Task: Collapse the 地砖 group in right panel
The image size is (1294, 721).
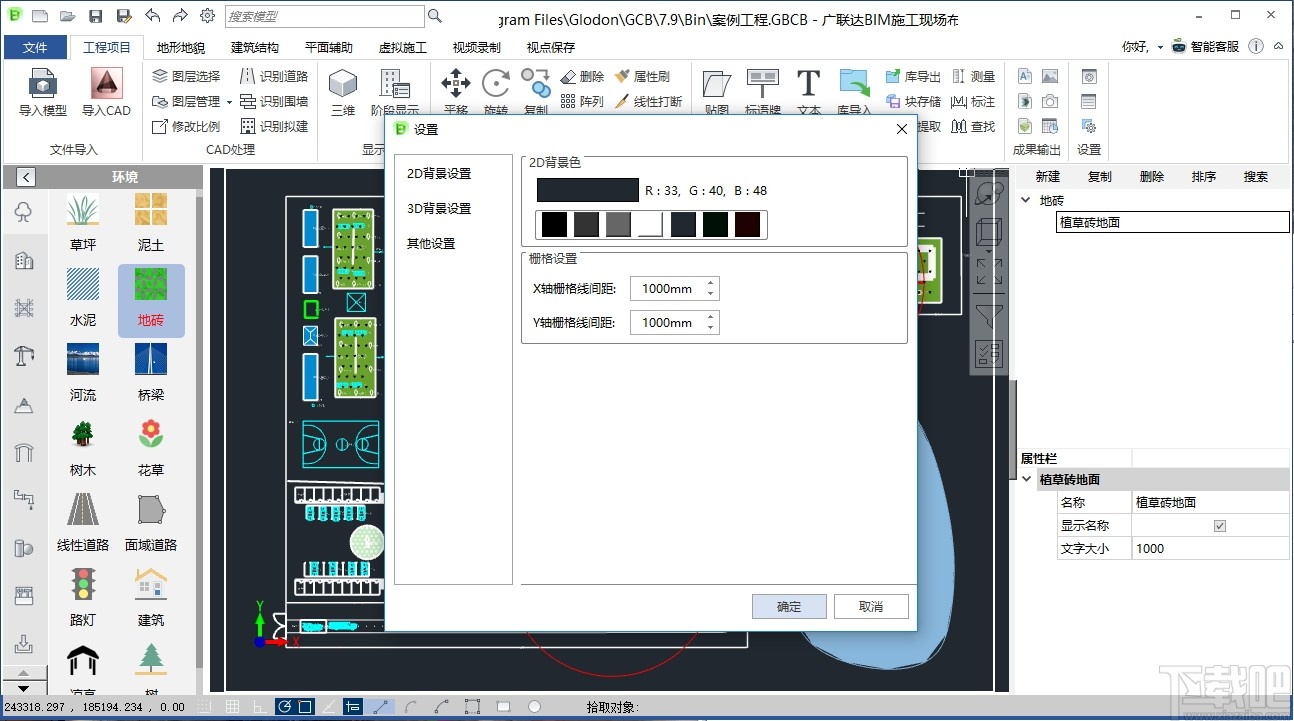Action: point(1023,199)
